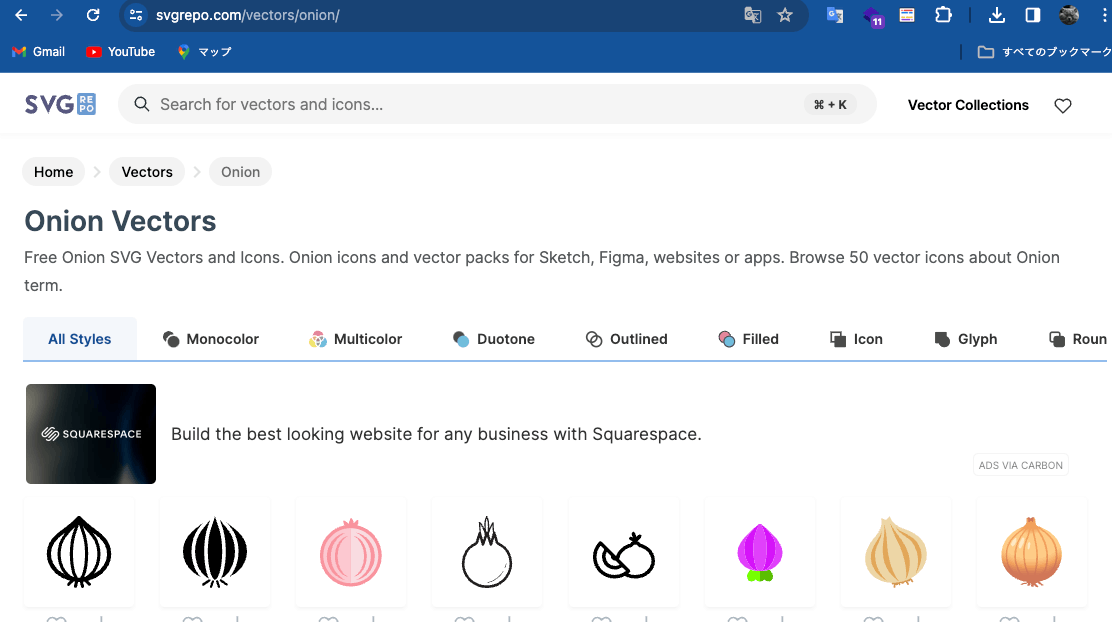The height and width of the screenshot is (622, 1112).
Task: Open the thin-line onion with sprout vector
Action: [487, 552]
